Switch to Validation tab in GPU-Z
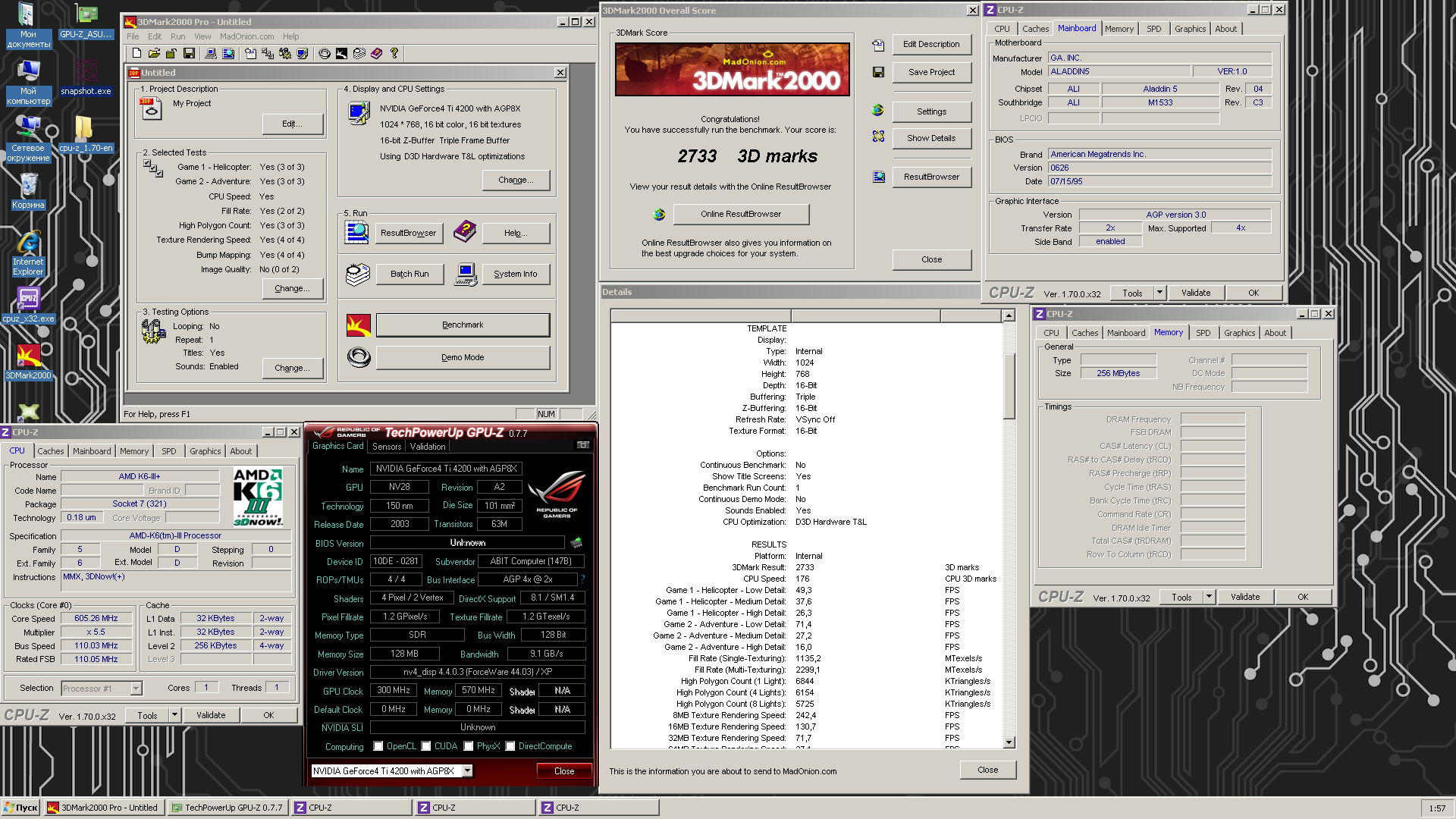 click(428, 447)
